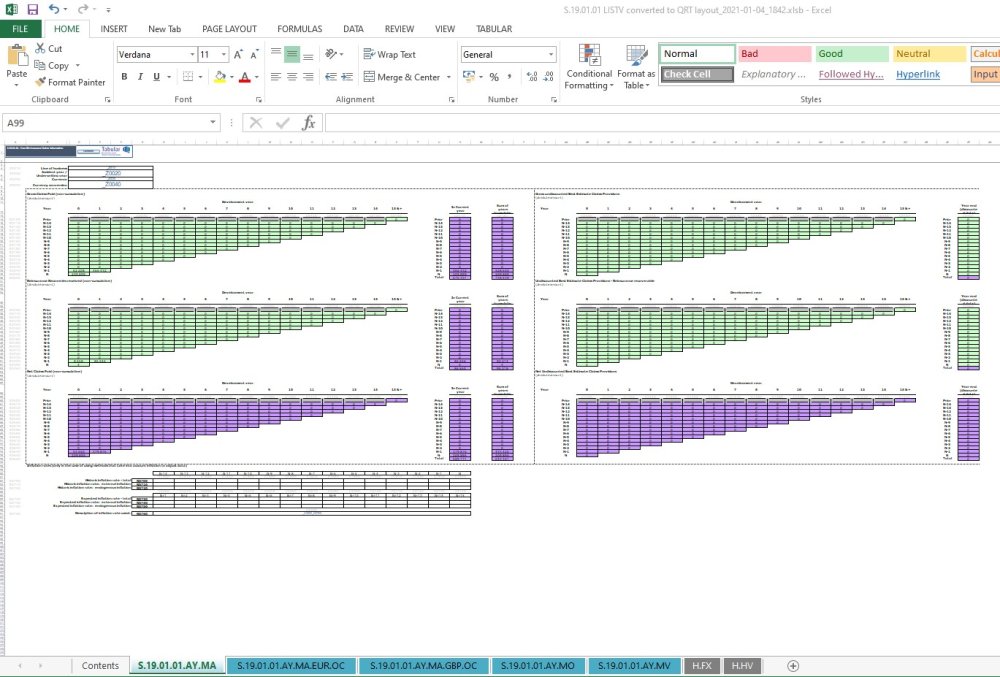The image size is (1000, 677).
Task: Click the Paste clipboard icon
Action: pyautogui.click(x=17, y=56)
